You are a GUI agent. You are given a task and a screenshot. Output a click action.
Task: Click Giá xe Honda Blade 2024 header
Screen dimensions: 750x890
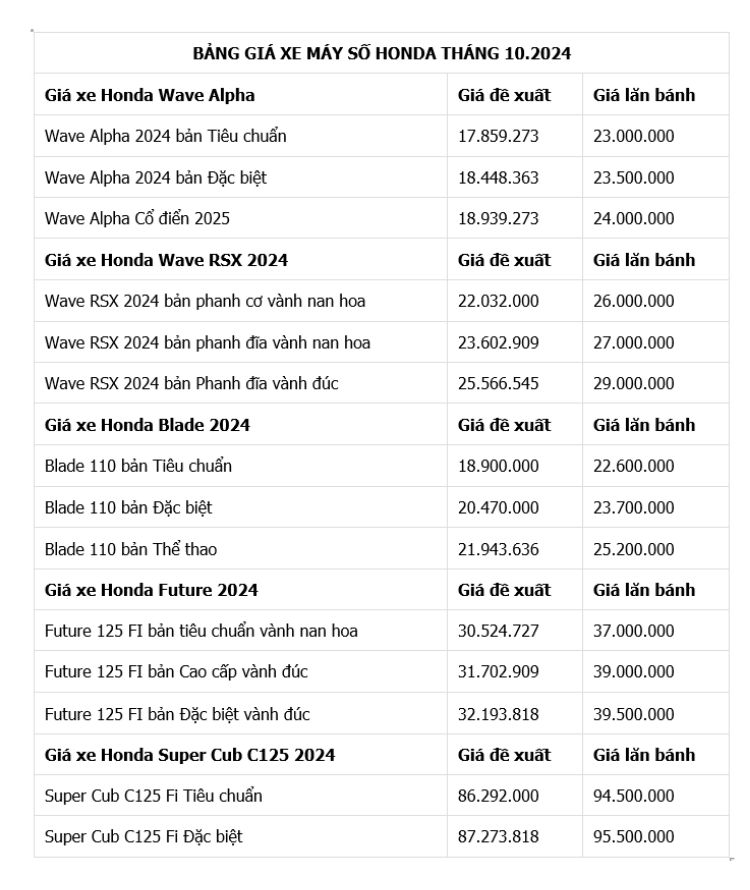tap(147, 425)
